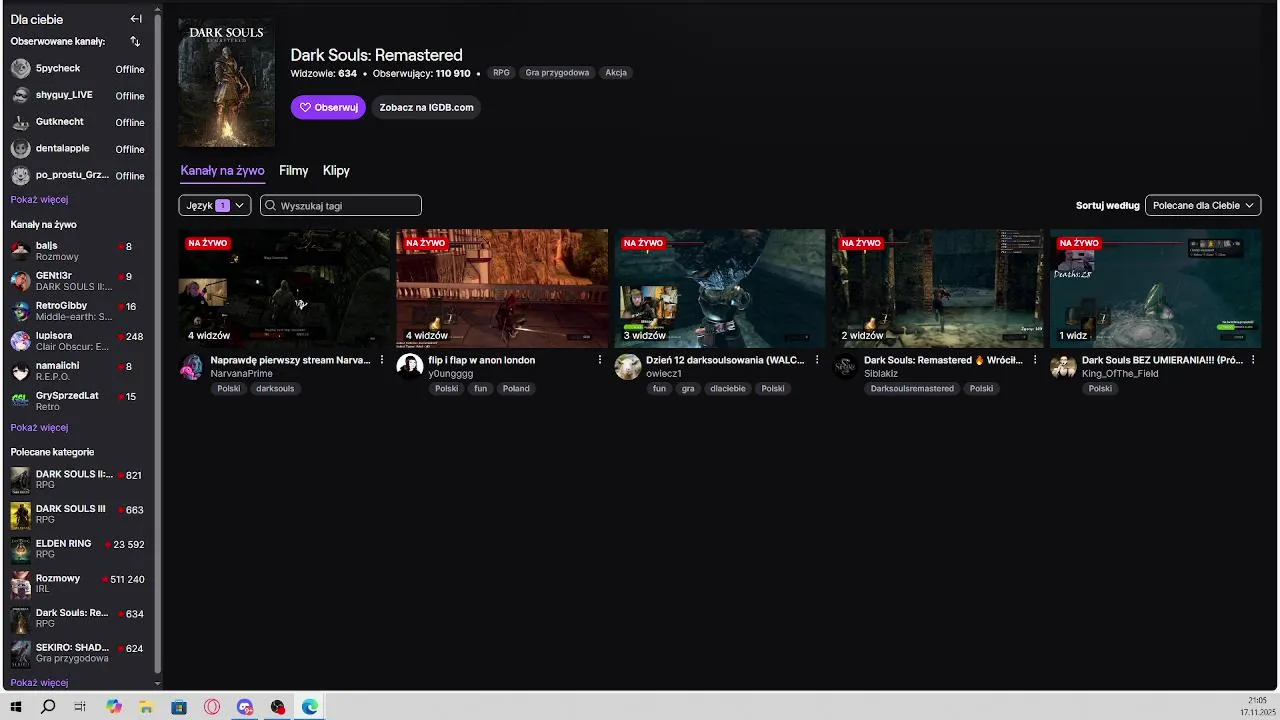This screenshot has width=1280, height=720.
Task: Open Język language filter dropdown
Action: [215, 205]
